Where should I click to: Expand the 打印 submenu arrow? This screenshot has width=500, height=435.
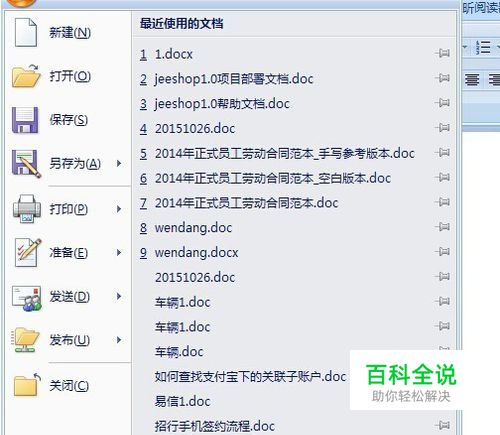coord(119,209)
